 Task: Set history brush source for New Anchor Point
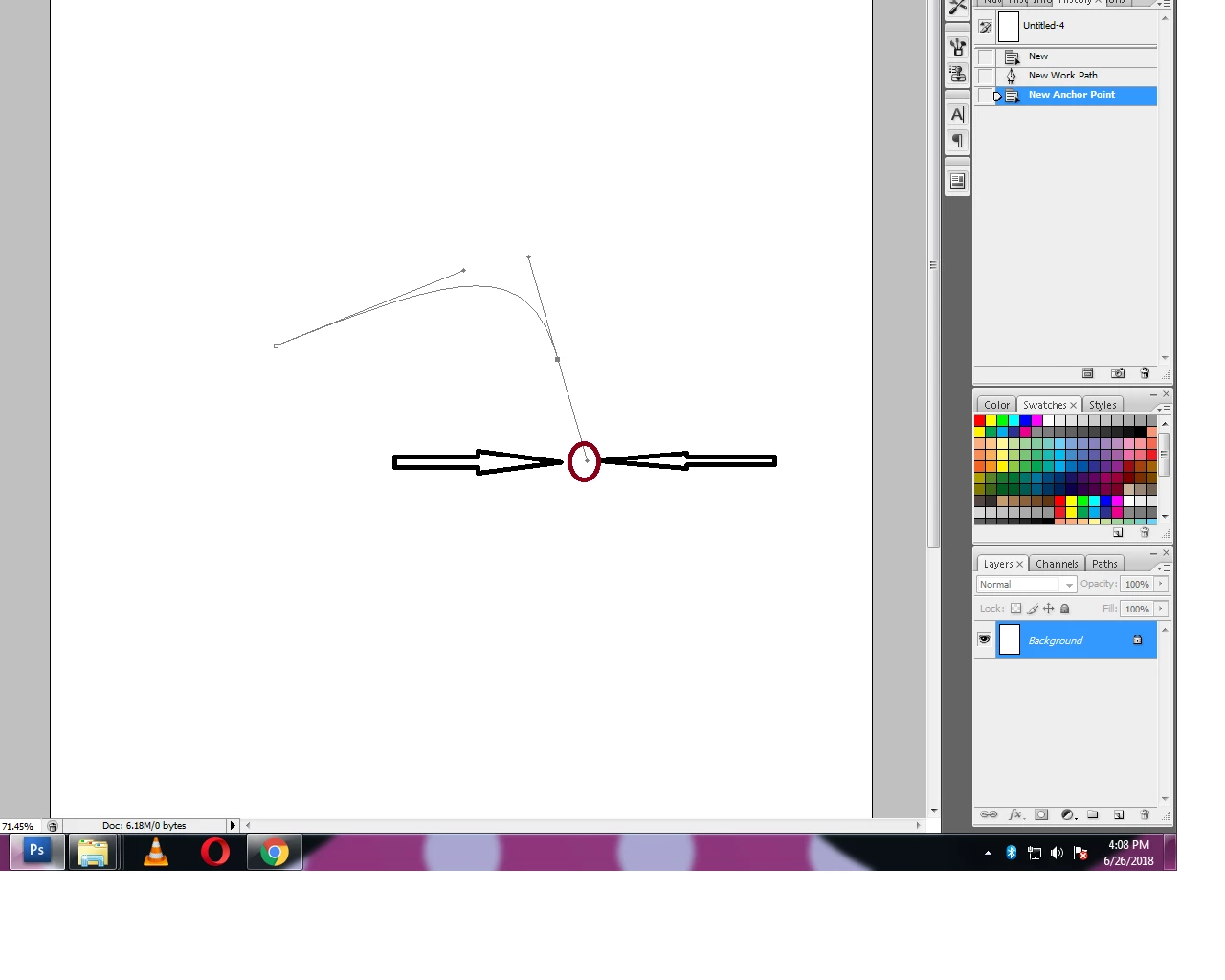[985, 95]
